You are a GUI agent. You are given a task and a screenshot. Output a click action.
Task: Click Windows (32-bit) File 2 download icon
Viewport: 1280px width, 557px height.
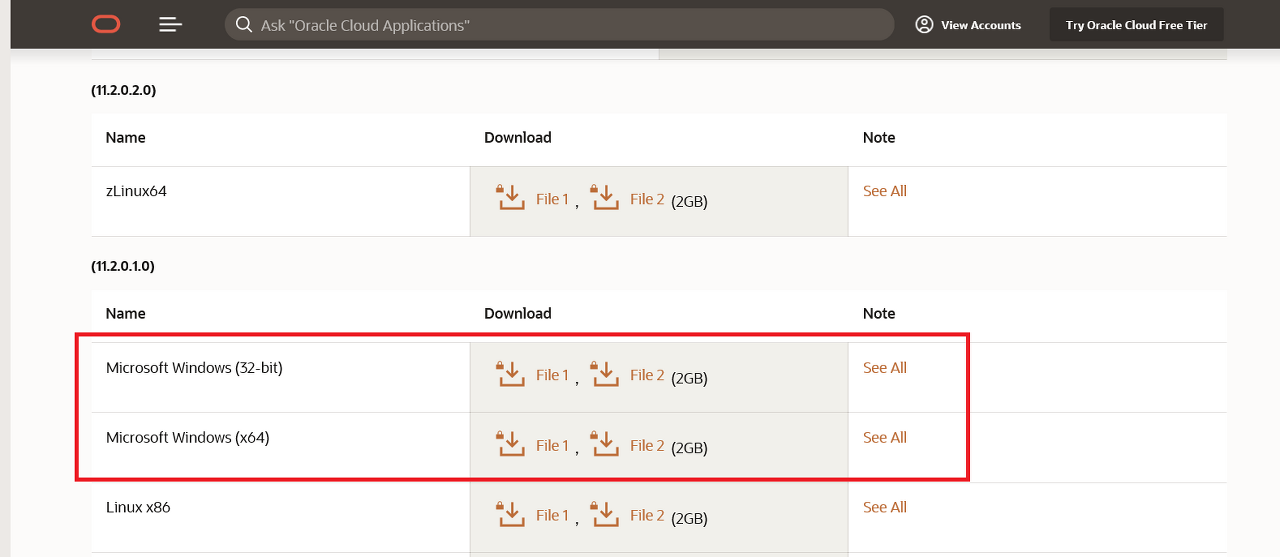point(605,373)
